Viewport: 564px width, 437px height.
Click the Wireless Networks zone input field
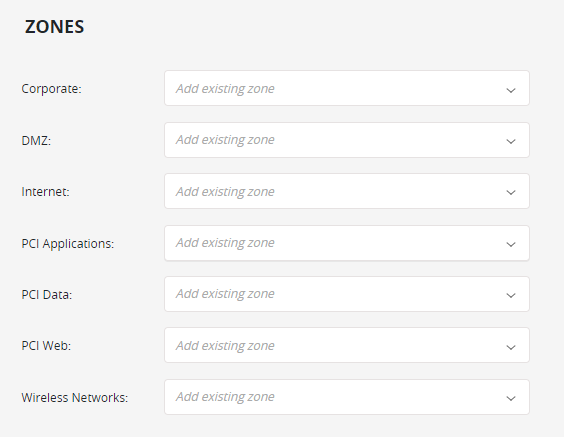pyautogui.click(x=347, y=397)
